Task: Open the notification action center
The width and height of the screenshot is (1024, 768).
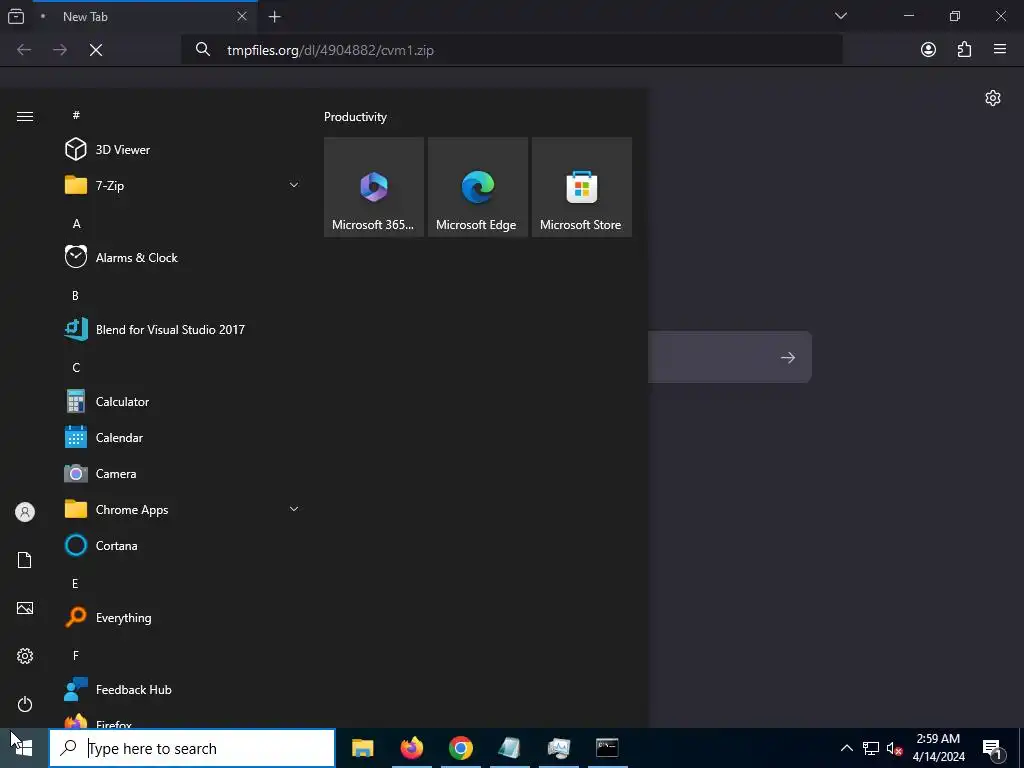Action: (993, 748)
